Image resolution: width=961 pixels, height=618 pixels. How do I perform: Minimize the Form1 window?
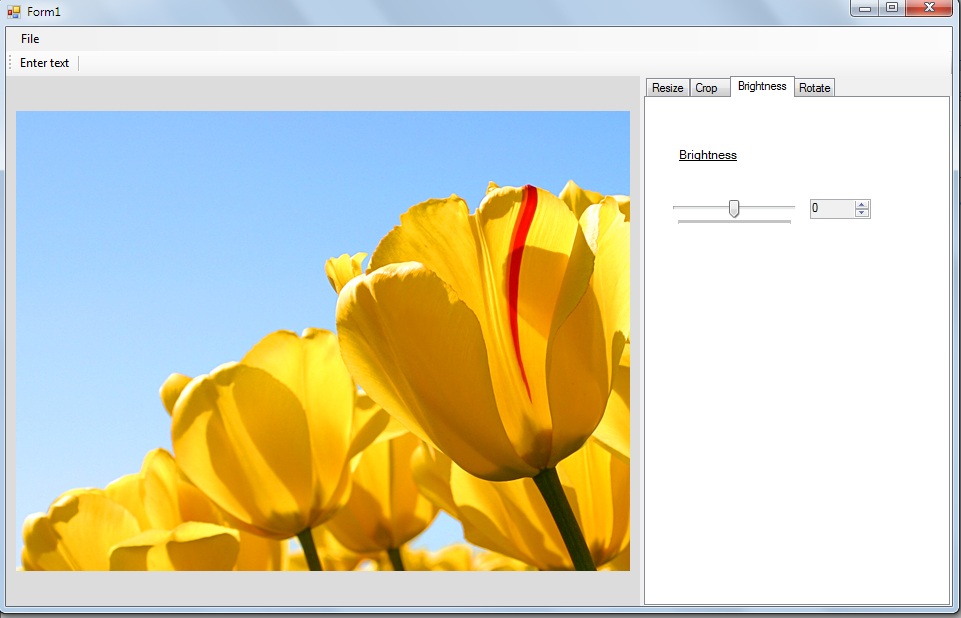[865, 8]
